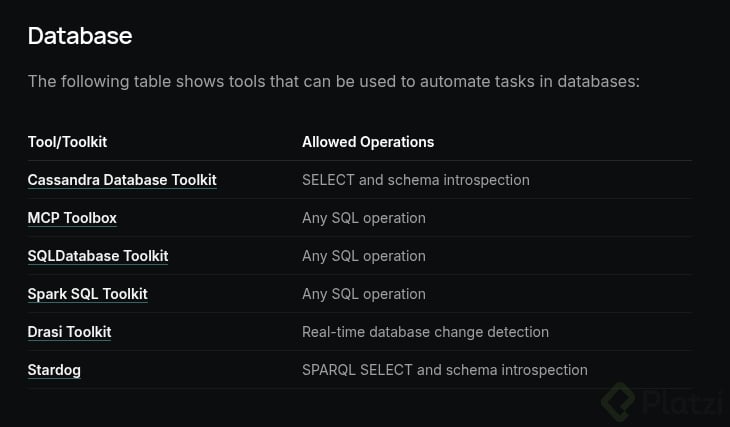
Task: Click the Tool/Toolkit column header
Action: click(x=67, y=142)
